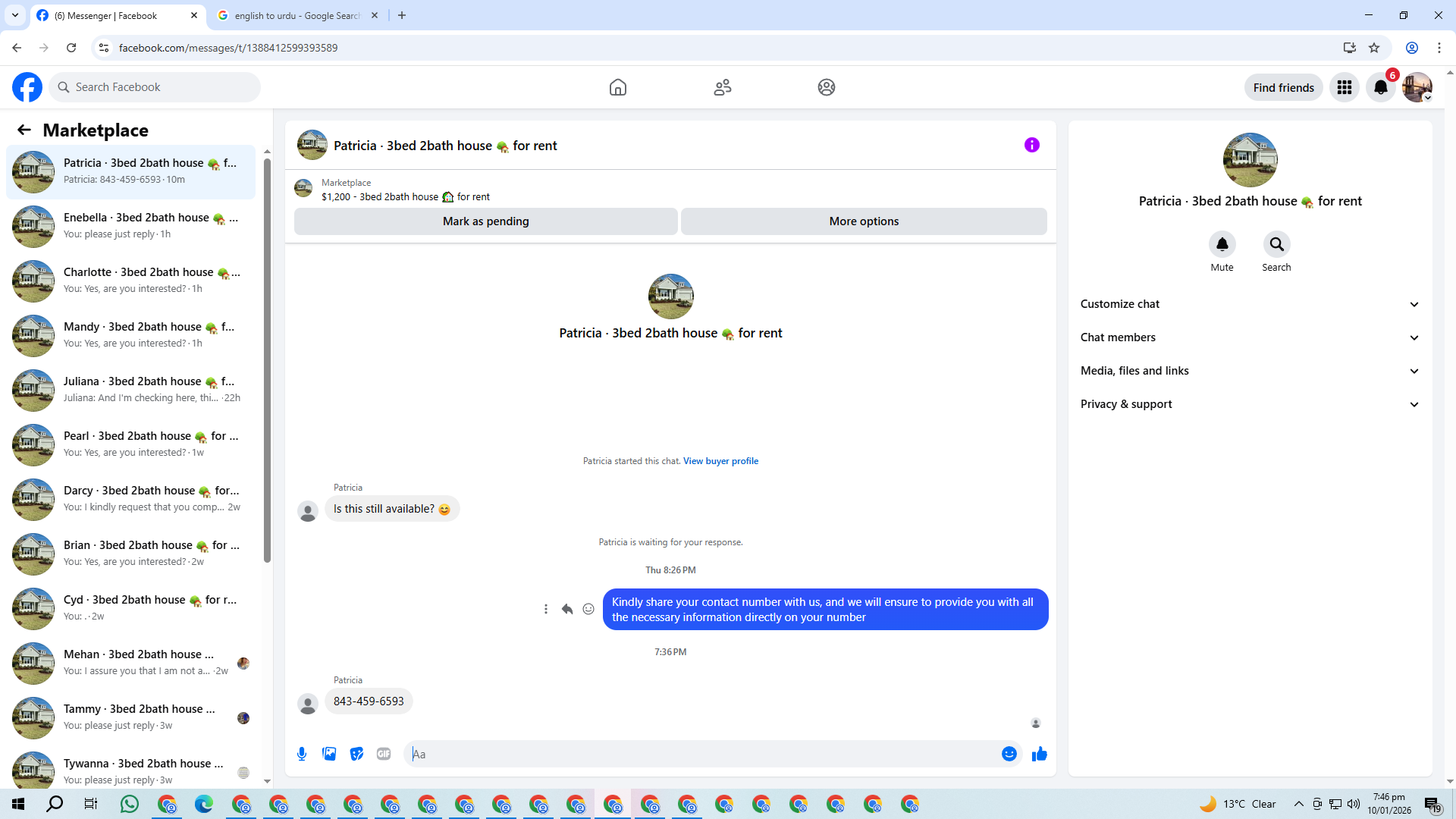Screen dimensions: 1456x819
Task: Attach a photo using the image icon
Action: [x=329, y=754]
